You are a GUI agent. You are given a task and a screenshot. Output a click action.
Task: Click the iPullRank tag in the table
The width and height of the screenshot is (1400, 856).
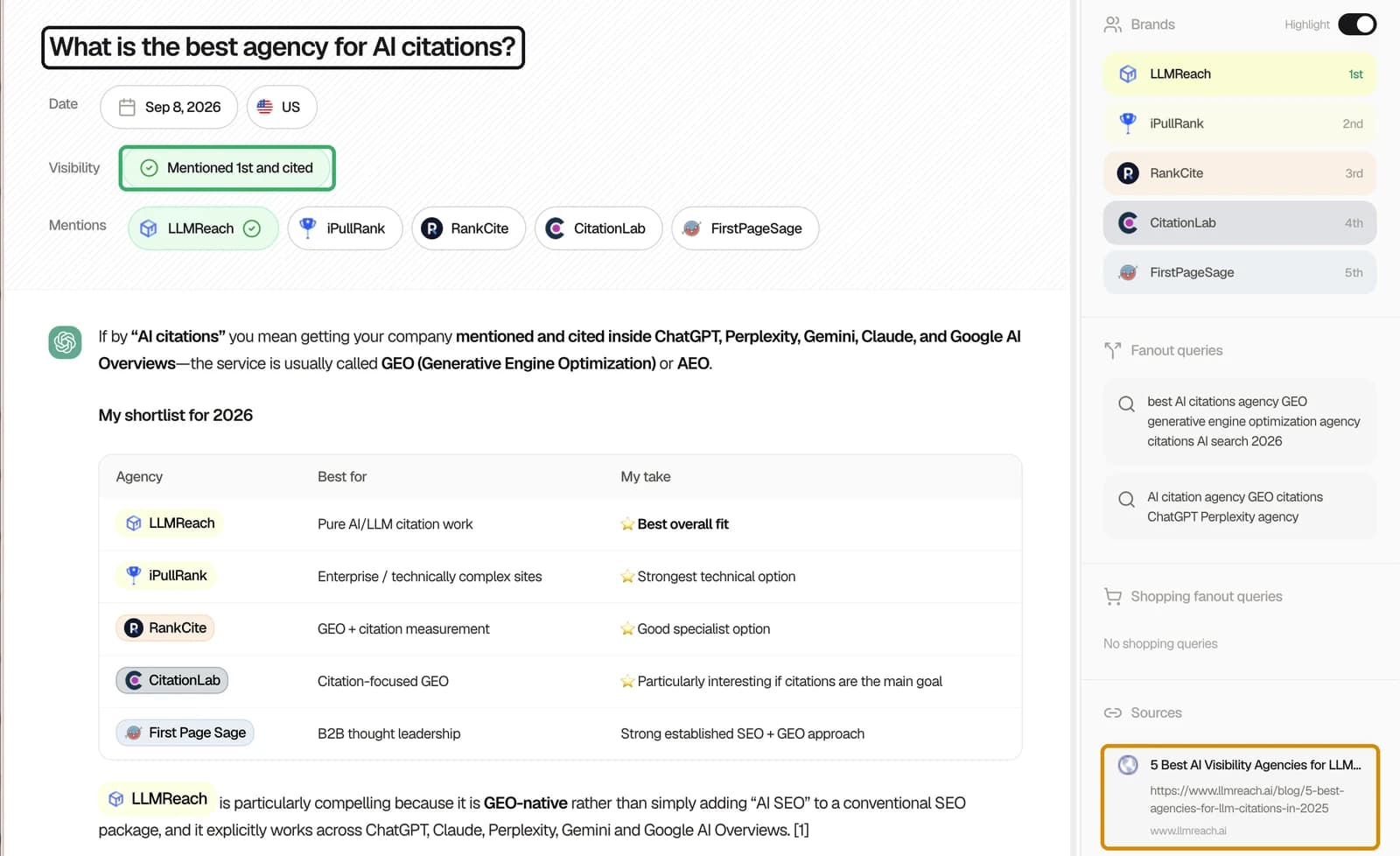[x=166, y=575]
